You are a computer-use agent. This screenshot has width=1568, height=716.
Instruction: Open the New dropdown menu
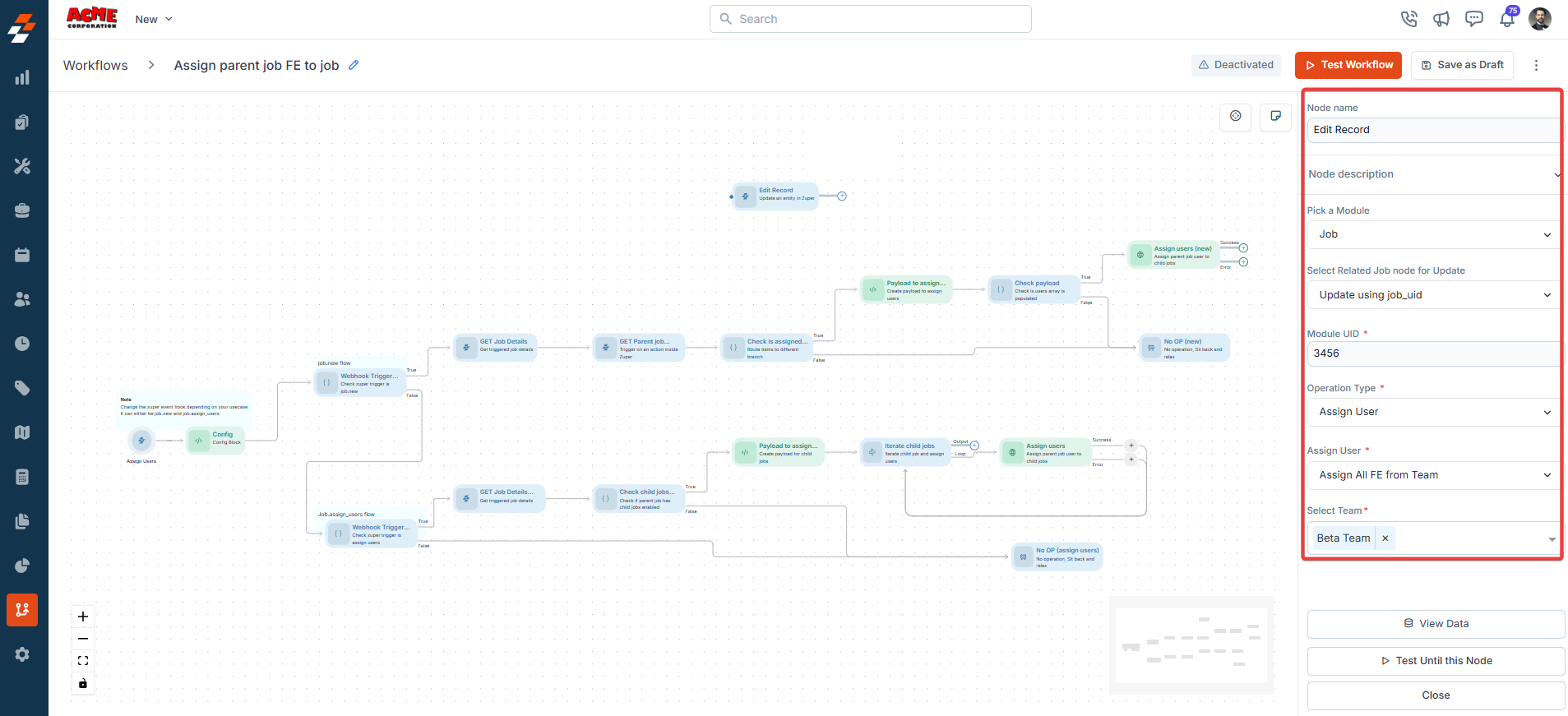click(154, 19)
